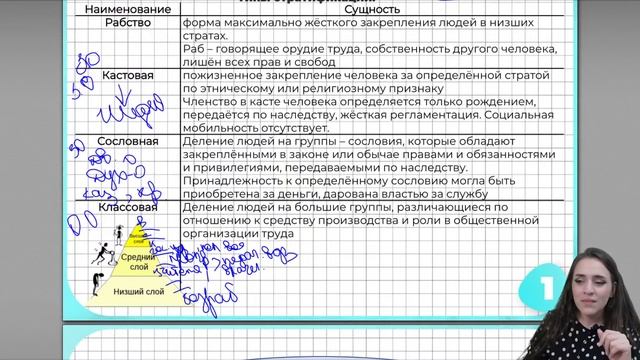This screenshot has width=640, height=360.
Task: Click line "отношению к средству производства"
Action: tap(361, 220)
